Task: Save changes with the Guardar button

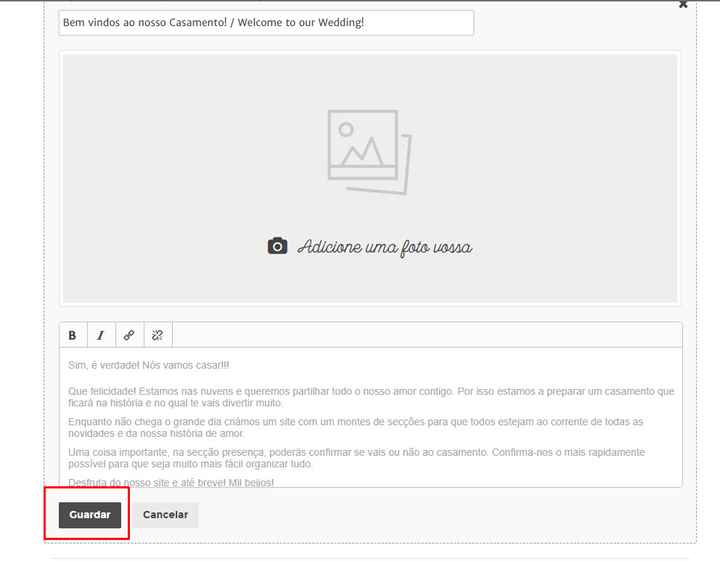Action: 90,515
